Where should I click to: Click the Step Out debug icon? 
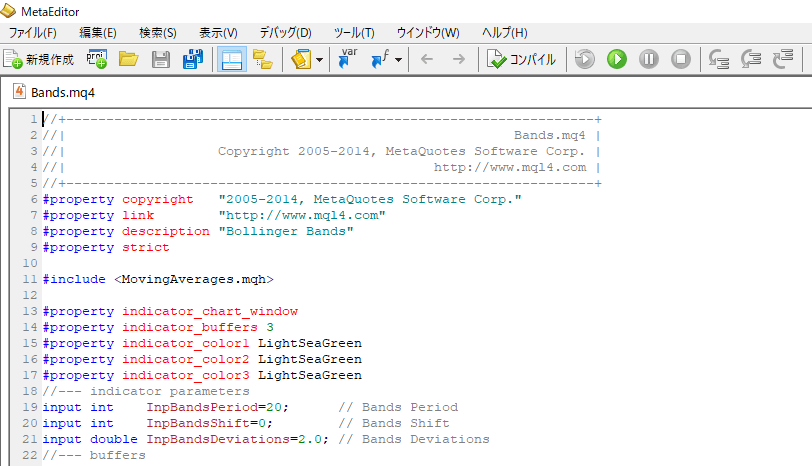(783, 59)
